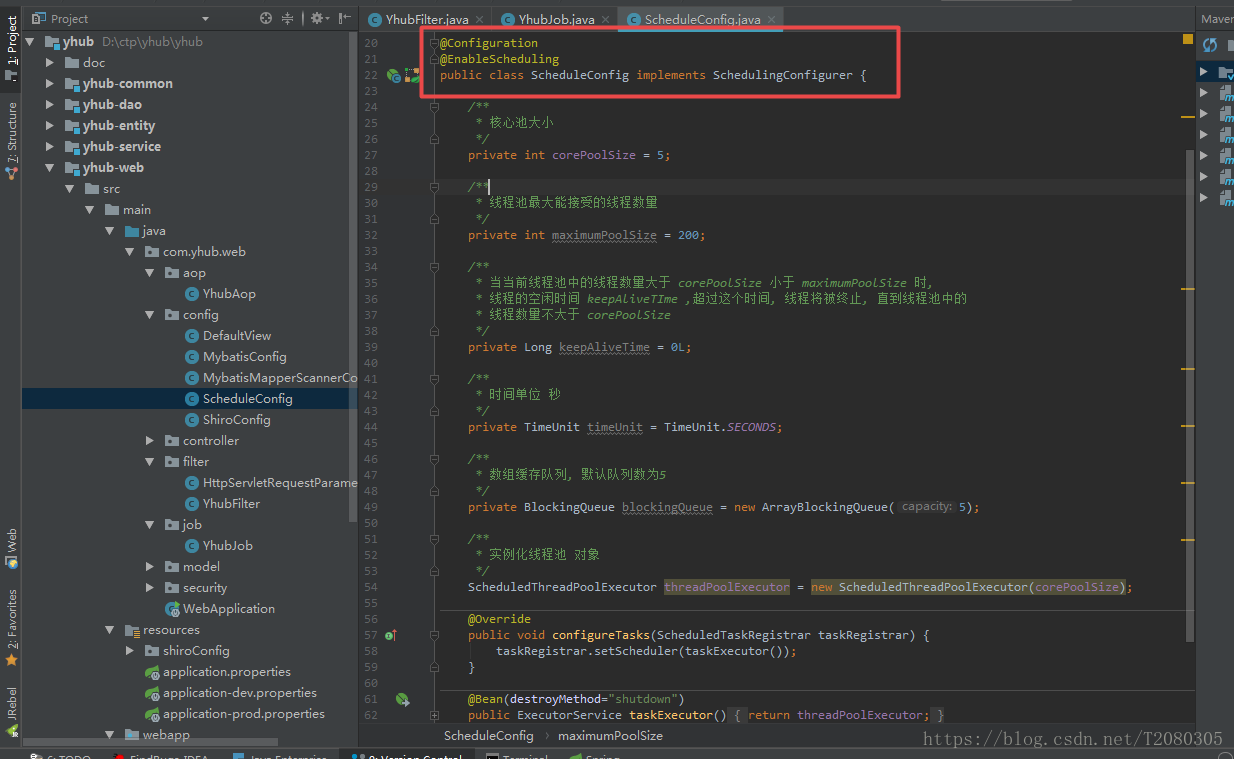
Task: Click the Maven refresh/reimport icon
Action: (1210, 44)
